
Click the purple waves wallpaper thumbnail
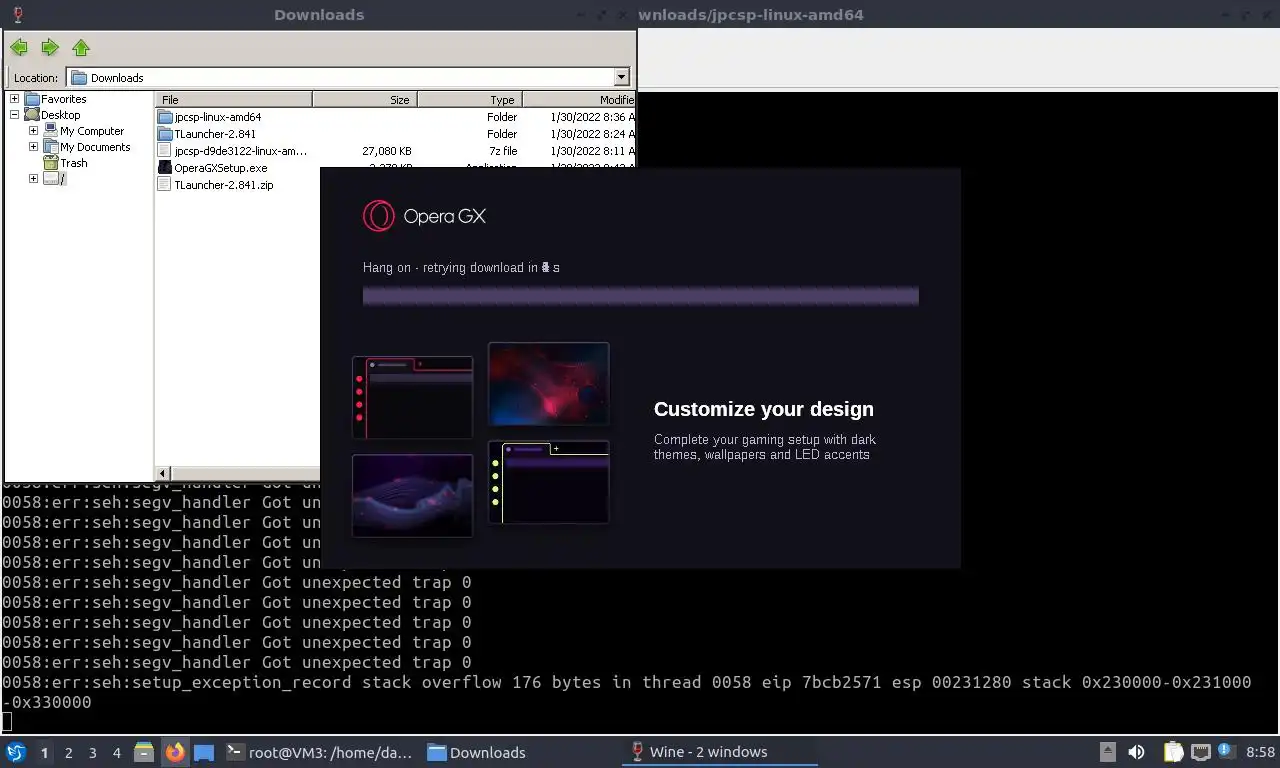(412, 496)
